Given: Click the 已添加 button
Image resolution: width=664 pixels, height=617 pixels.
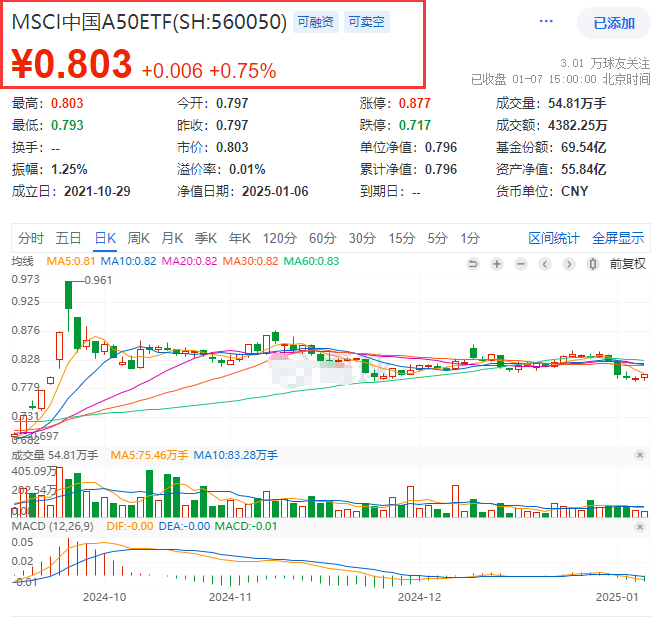Looking at the screenshot, I should click(614, 23).
